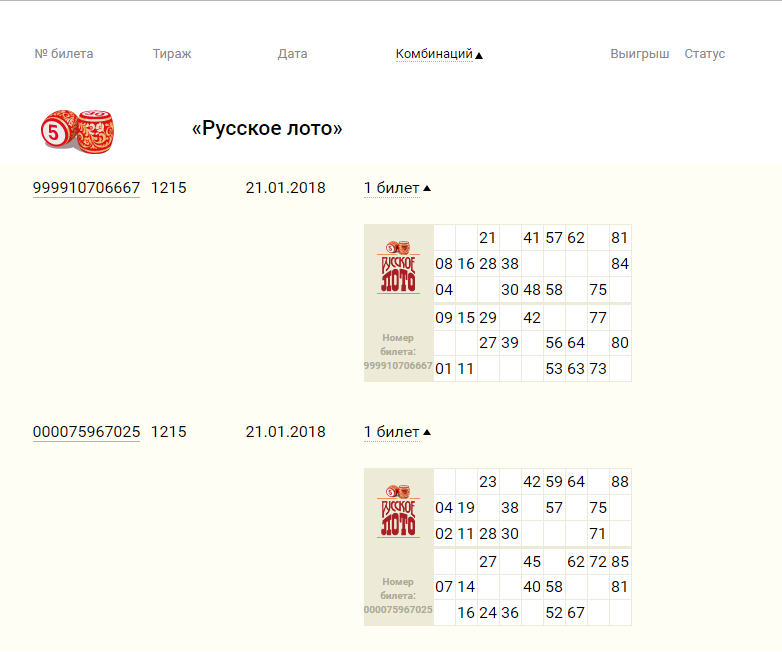
Task: Open ticket number 000075967025 link
Action: [x=86, y=432]
